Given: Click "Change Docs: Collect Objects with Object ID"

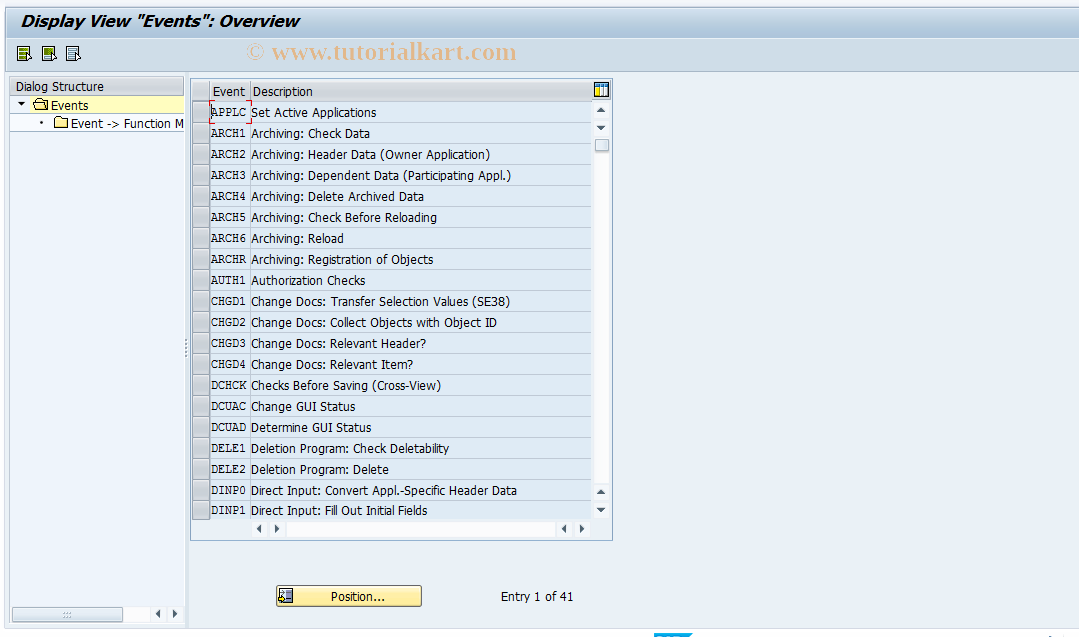Looking at the screenshot, I should (x=374, y=323).
